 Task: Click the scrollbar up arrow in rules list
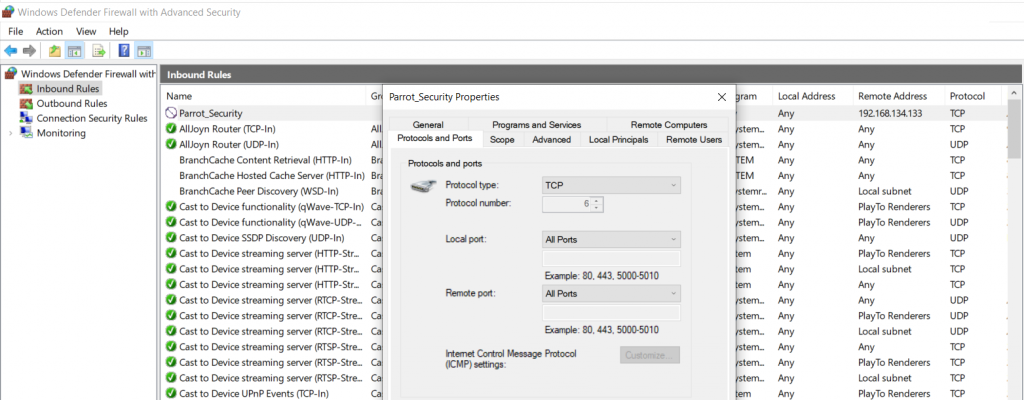[1014, 93]
